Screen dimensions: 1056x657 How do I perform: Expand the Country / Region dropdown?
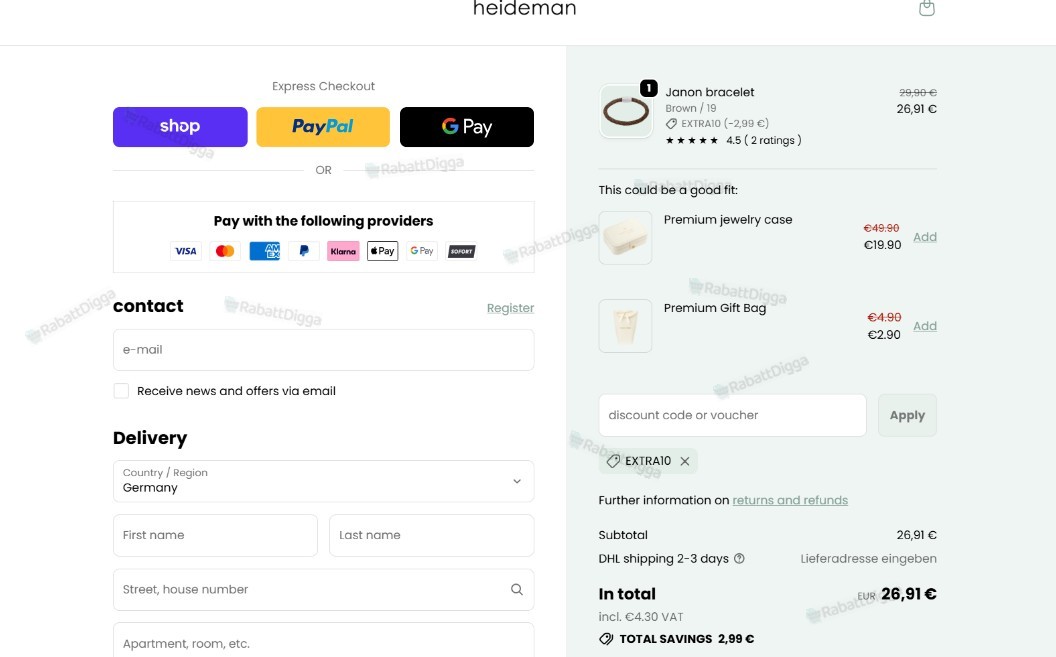pos(323,481)
